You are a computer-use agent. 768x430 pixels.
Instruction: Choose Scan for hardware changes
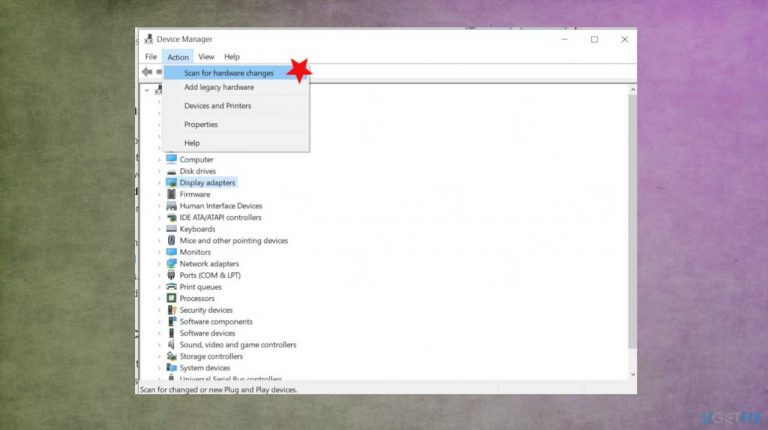236,72
